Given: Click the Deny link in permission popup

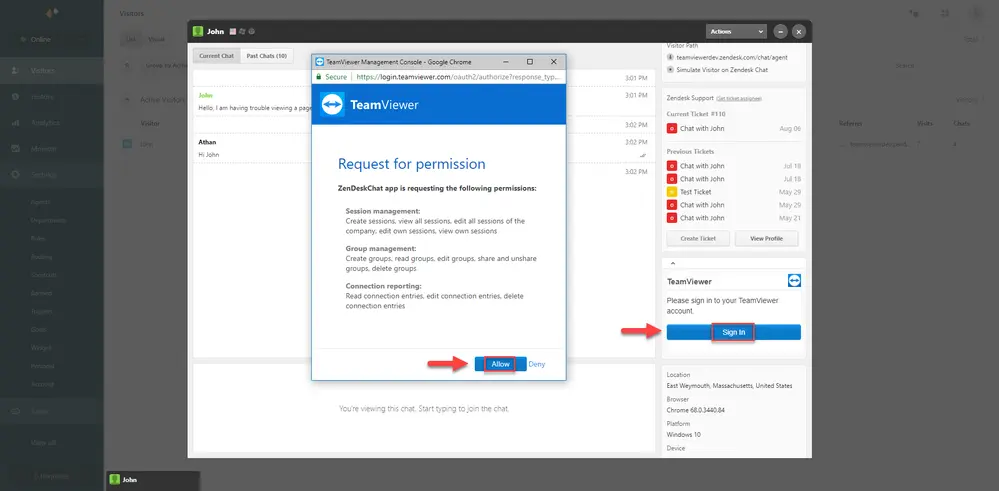Looking at the screenshot, I should 536,364.
